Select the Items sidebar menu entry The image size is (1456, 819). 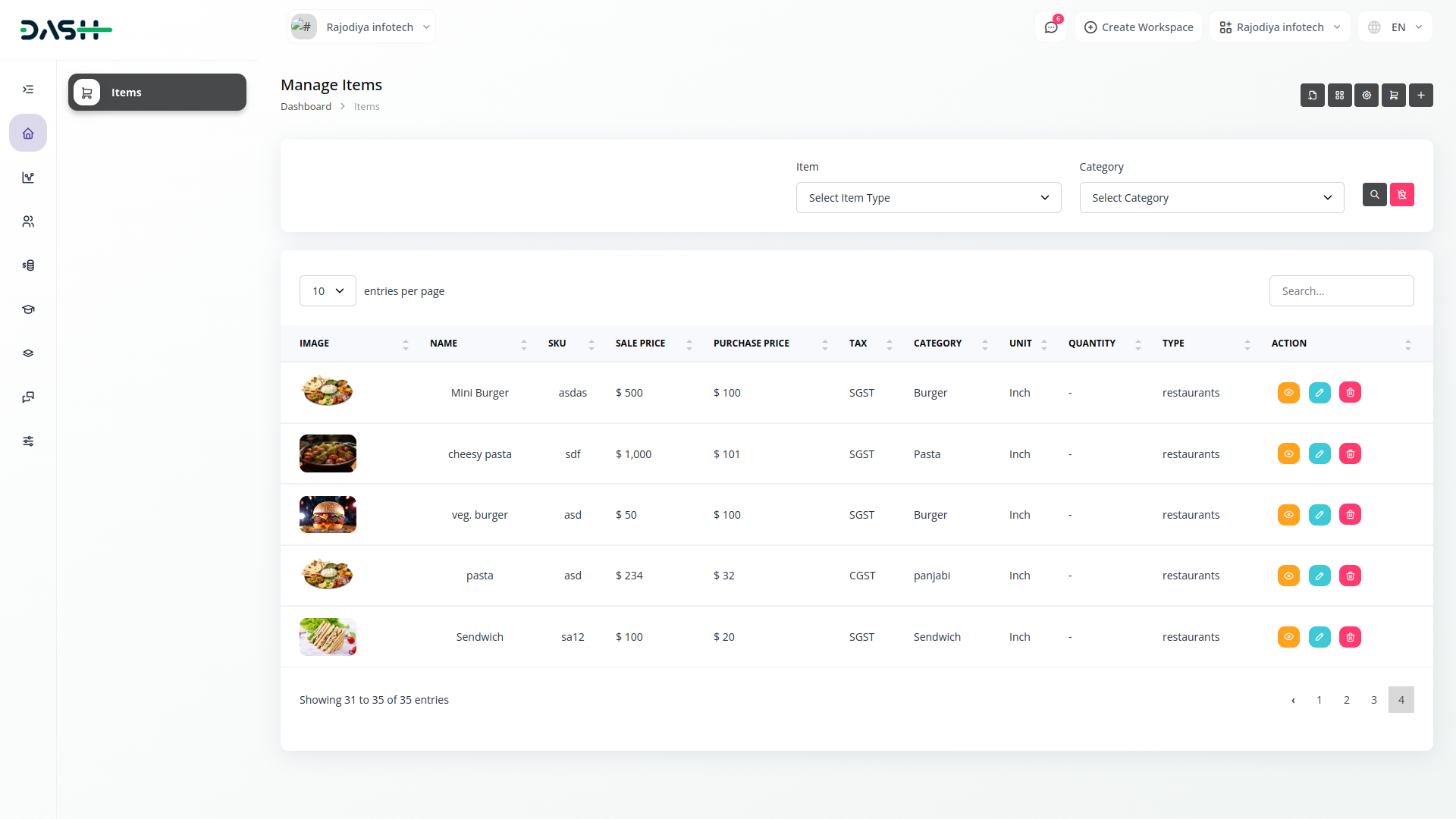coord(157,93)
